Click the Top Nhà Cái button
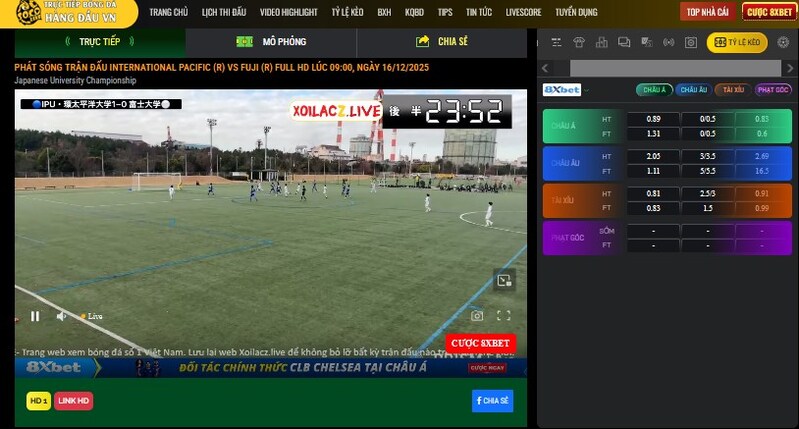Image resolution: width=799 pixels, height=429 pixels. click(x=706, y=12)
